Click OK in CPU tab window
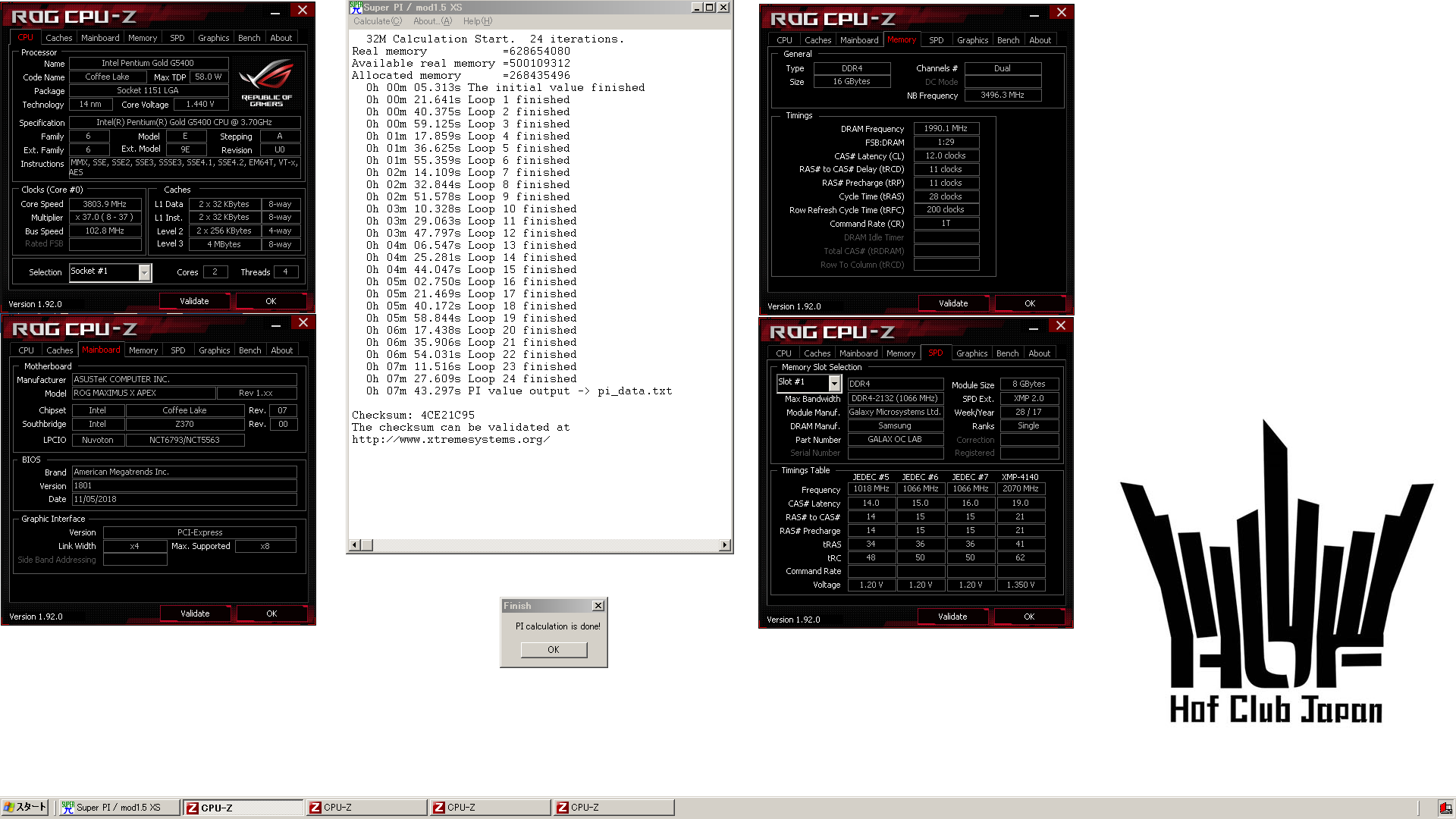 pos(271,301)
